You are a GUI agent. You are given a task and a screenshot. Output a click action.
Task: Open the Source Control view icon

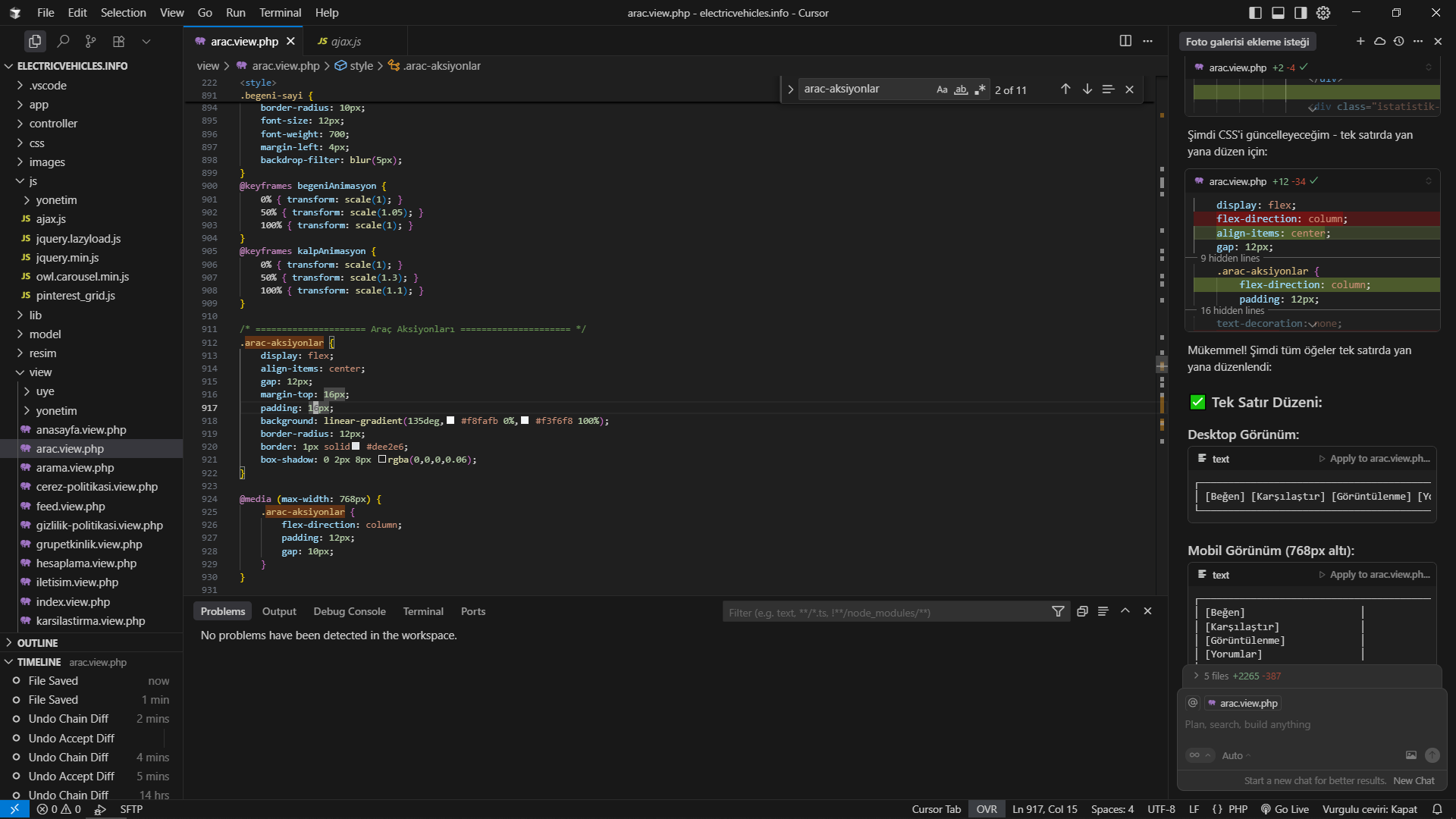pos(91,41)
